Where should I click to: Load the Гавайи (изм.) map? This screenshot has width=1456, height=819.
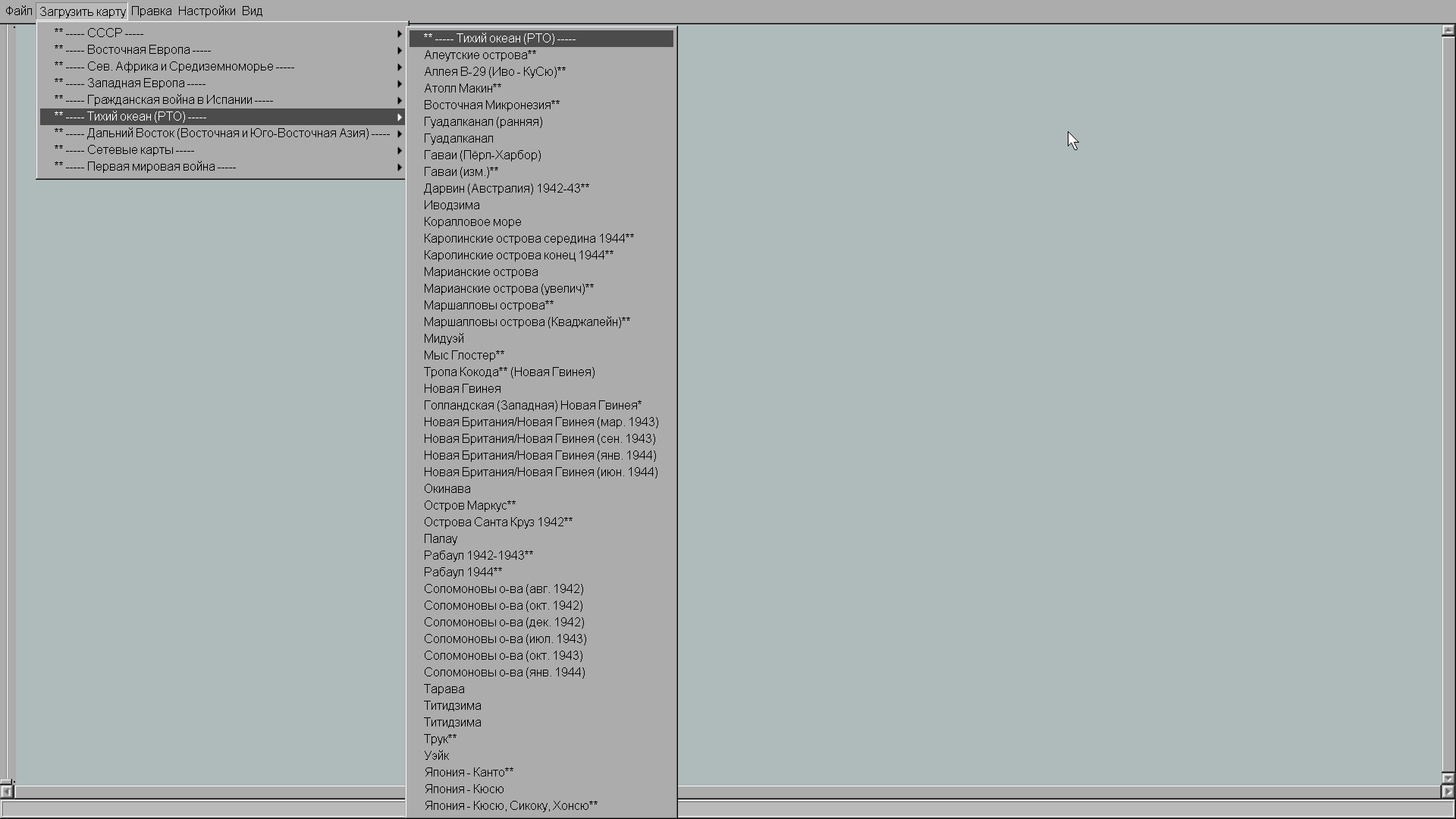click(x=541, y=172)
